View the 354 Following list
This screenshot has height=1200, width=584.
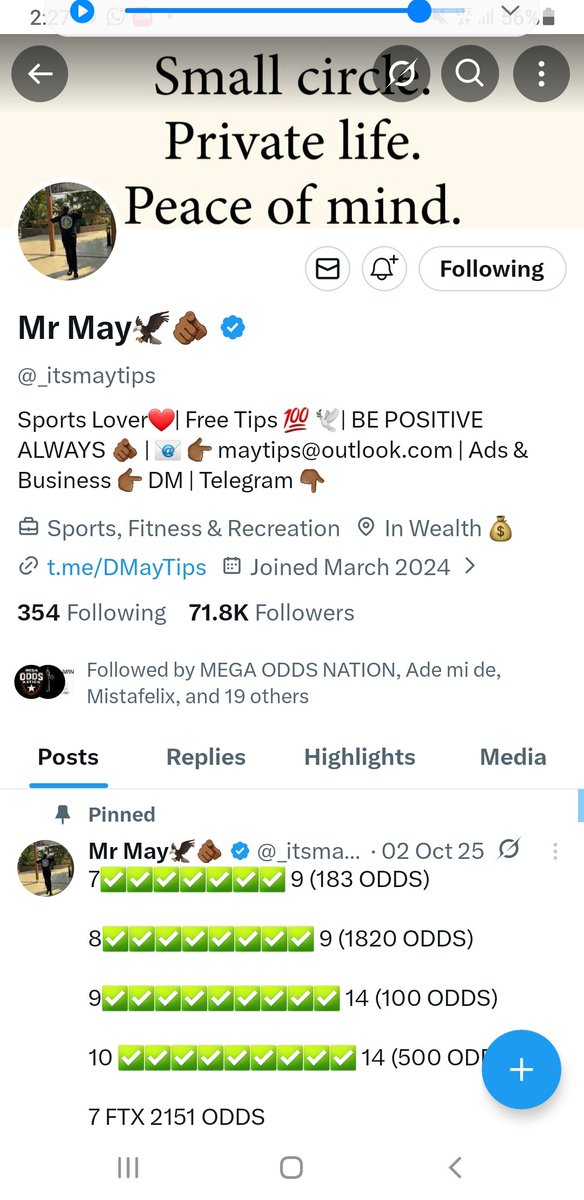[92, 613]
